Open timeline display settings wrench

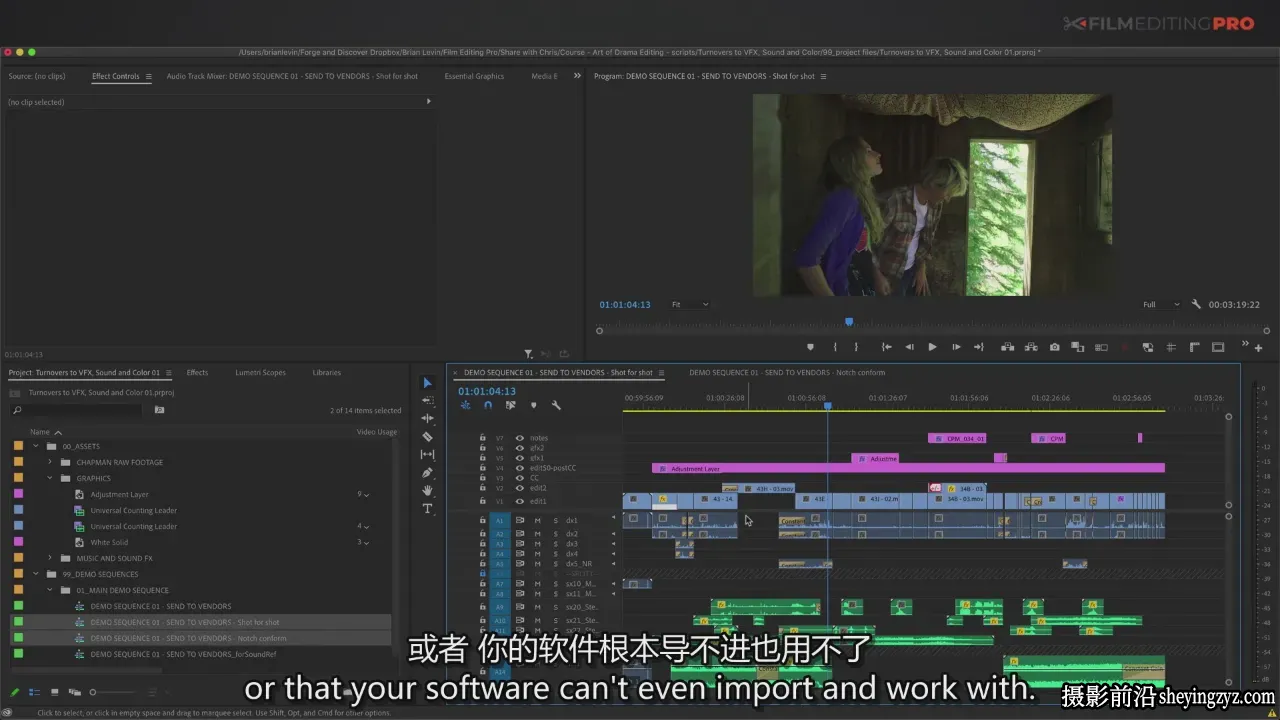tap(556, 405)
